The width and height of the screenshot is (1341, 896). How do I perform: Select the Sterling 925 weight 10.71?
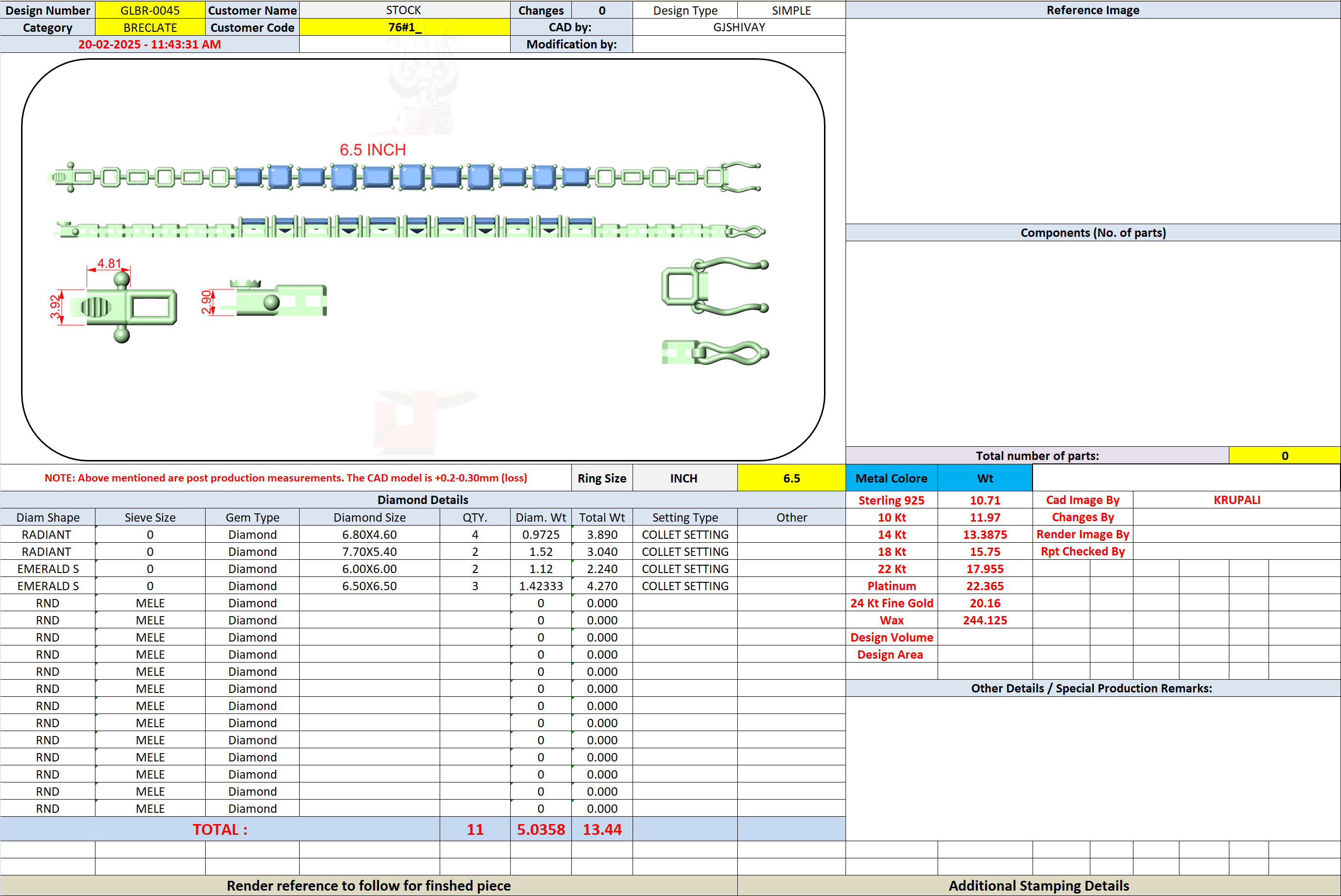[x=985, y=500]
